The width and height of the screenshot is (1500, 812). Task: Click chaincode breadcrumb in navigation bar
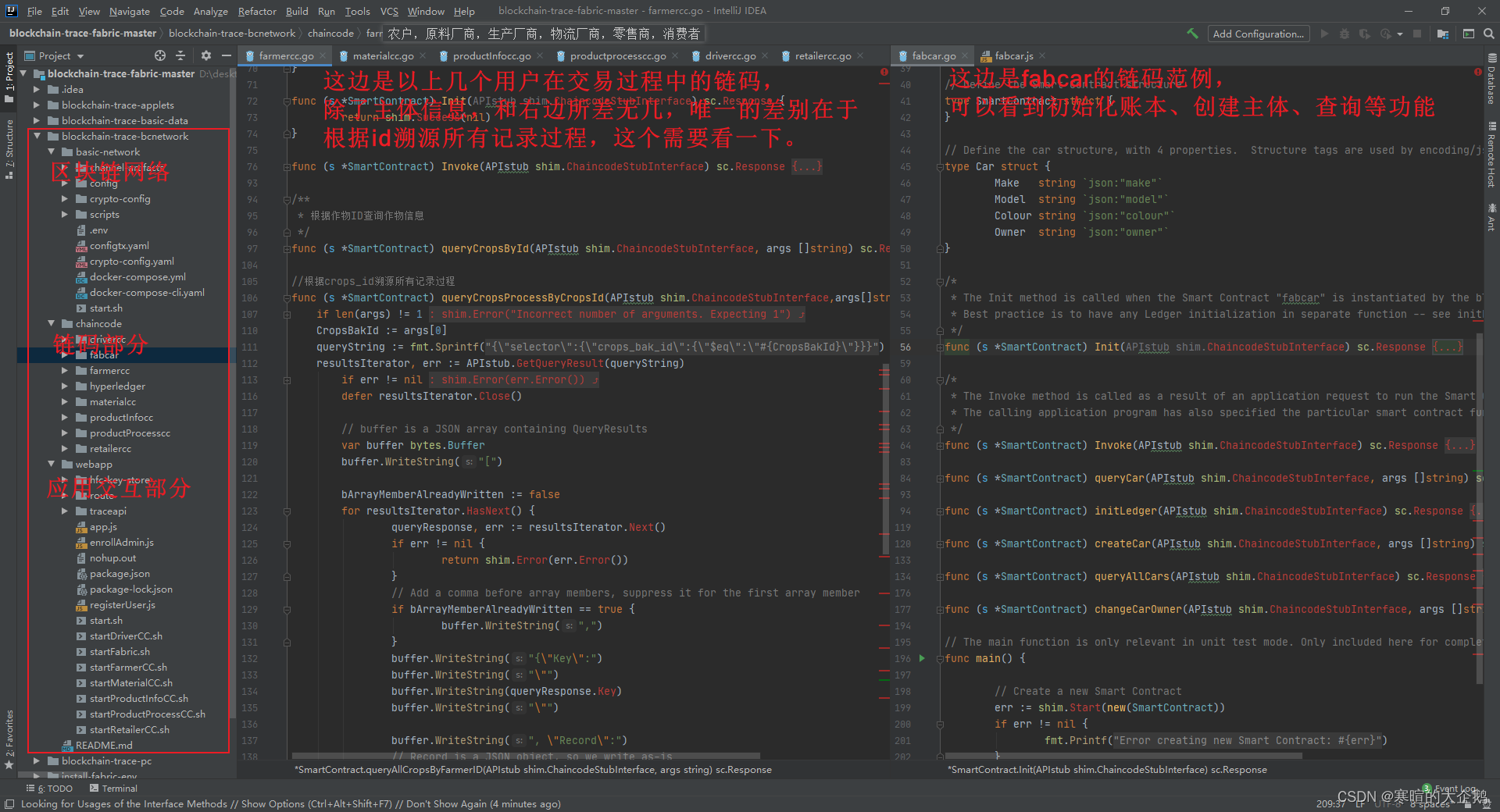(330, 34)
